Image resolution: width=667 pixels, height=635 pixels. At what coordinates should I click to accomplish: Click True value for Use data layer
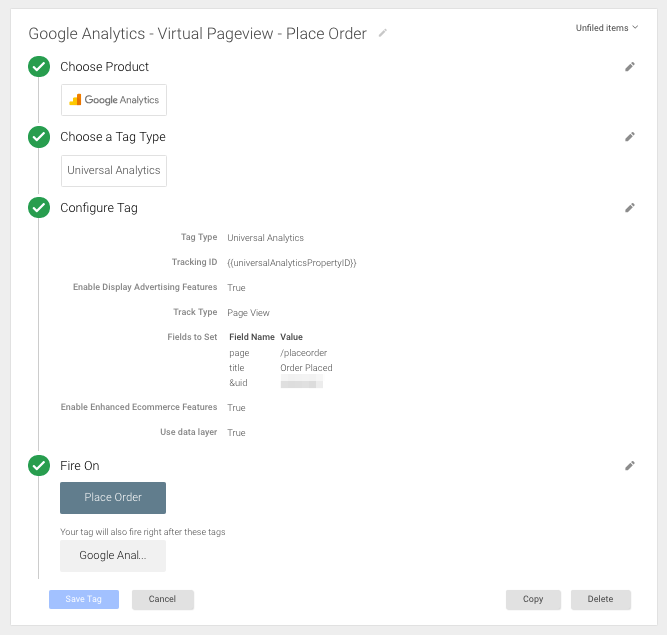(x=236, y=433)
